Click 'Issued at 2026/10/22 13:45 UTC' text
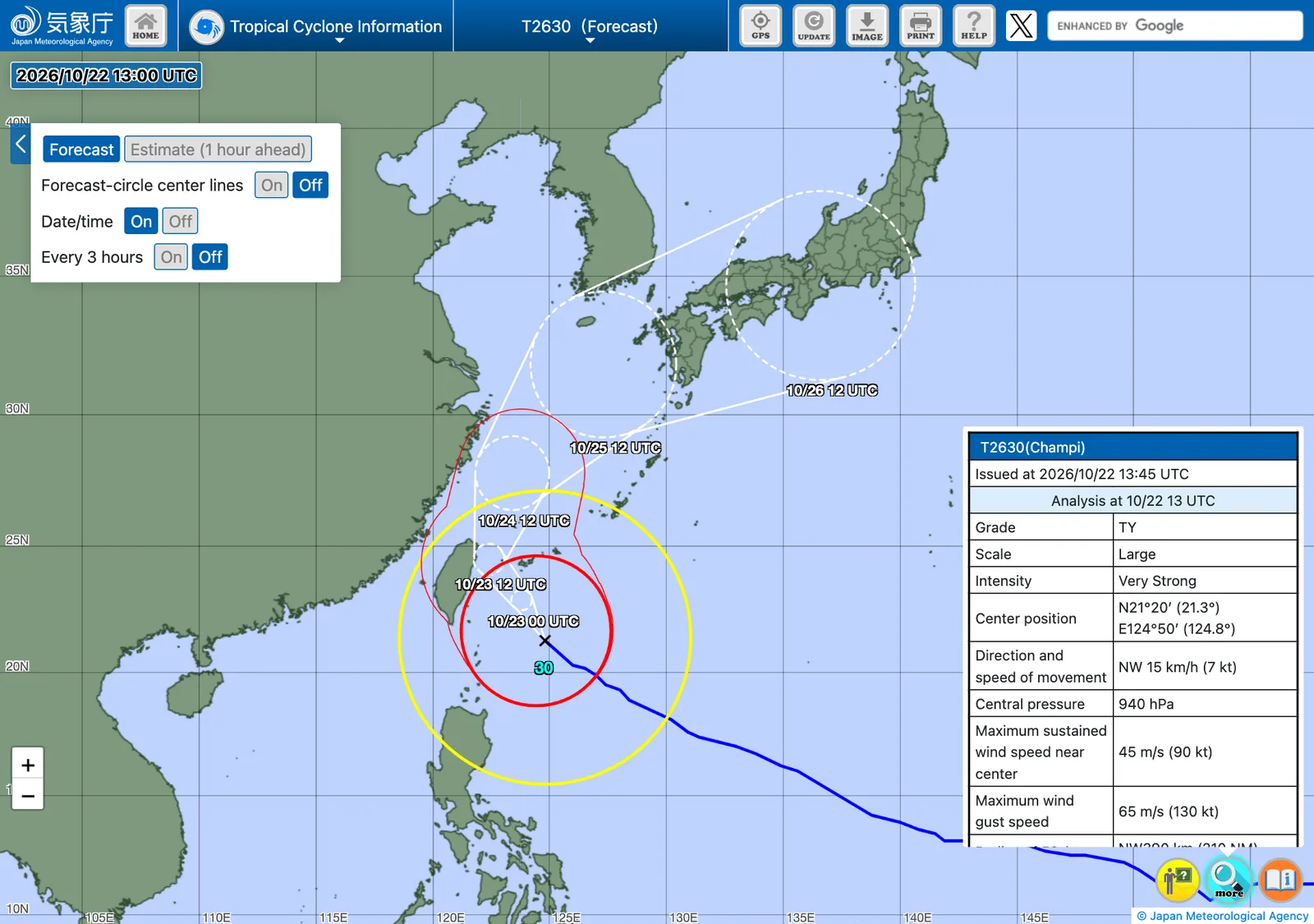Image resolution: width=1314 pixels, height=924 pixels. pyautogui.click(x=1082, y=474)
